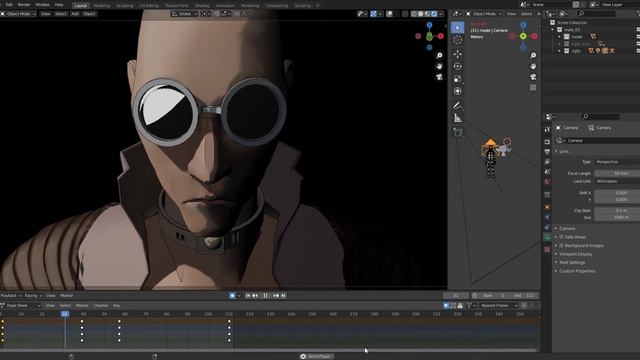
Task: Toggle snapping magnet in main viewport header
Action: [217, 14]
